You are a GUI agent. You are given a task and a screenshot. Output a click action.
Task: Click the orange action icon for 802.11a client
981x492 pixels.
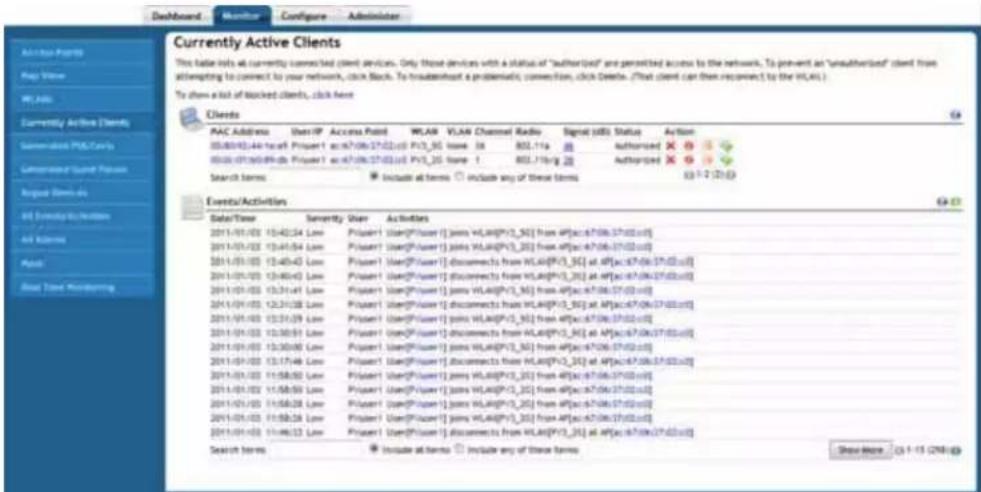[710, 145]
